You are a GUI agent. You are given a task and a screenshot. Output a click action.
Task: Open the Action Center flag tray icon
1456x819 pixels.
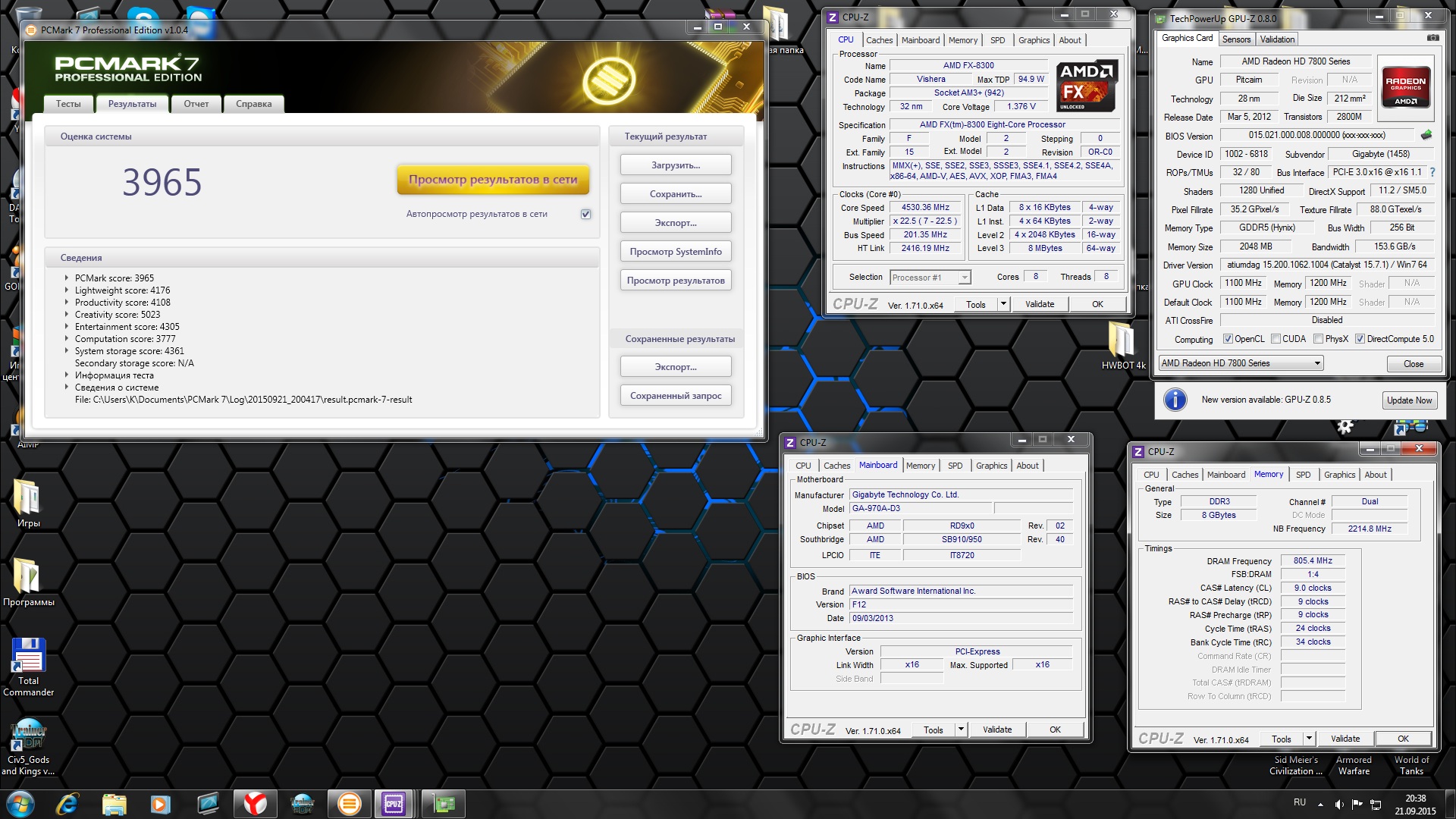(x=1357, y=804)
